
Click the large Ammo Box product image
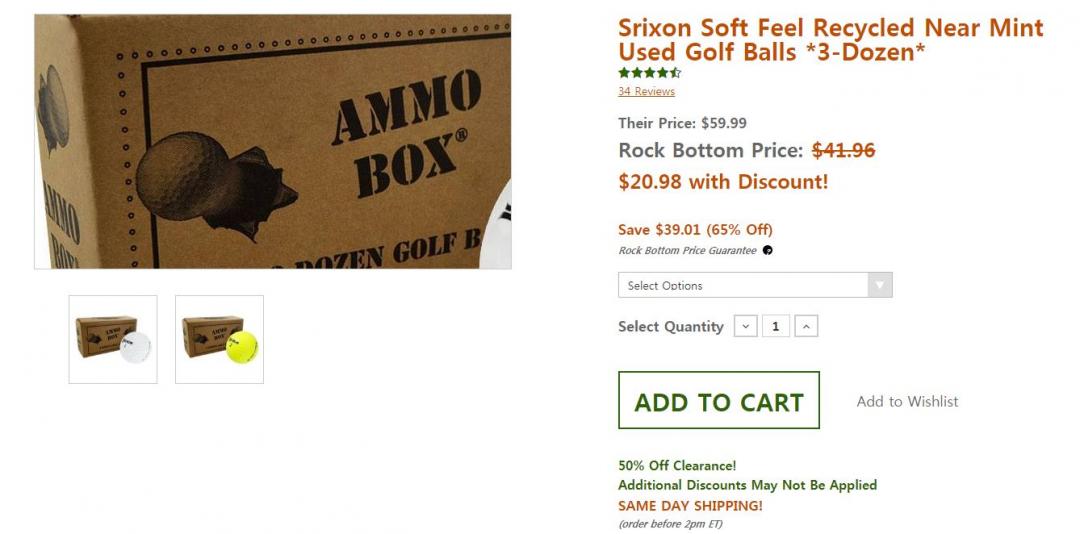pyautogui.click(x=273, y=142)
